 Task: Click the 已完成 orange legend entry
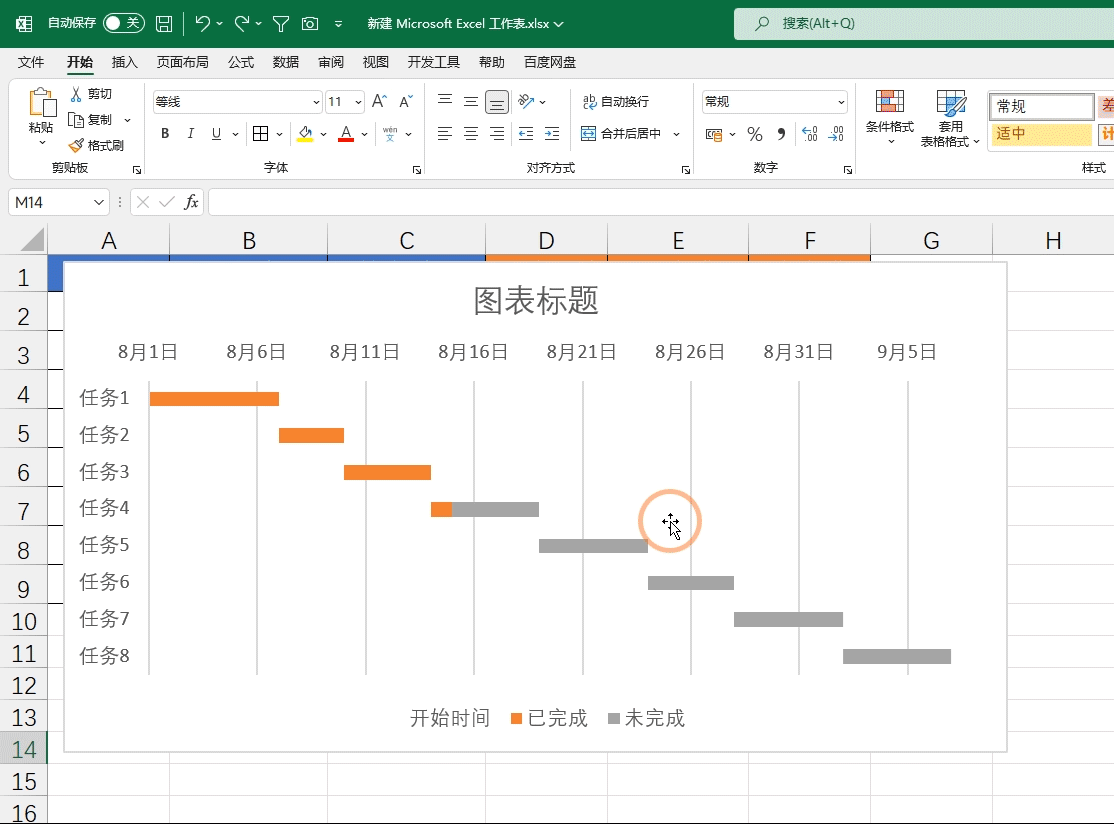(x=549, y=718)
